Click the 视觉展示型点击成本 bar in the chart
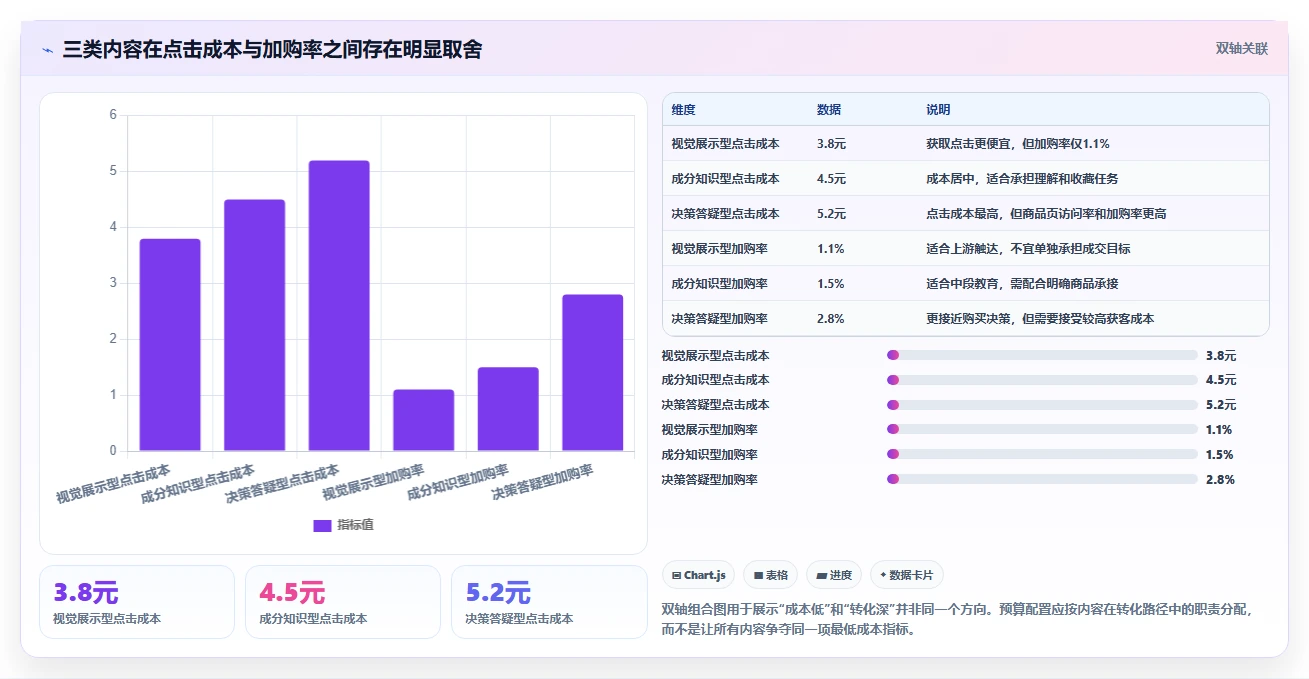 pos(170,345)
